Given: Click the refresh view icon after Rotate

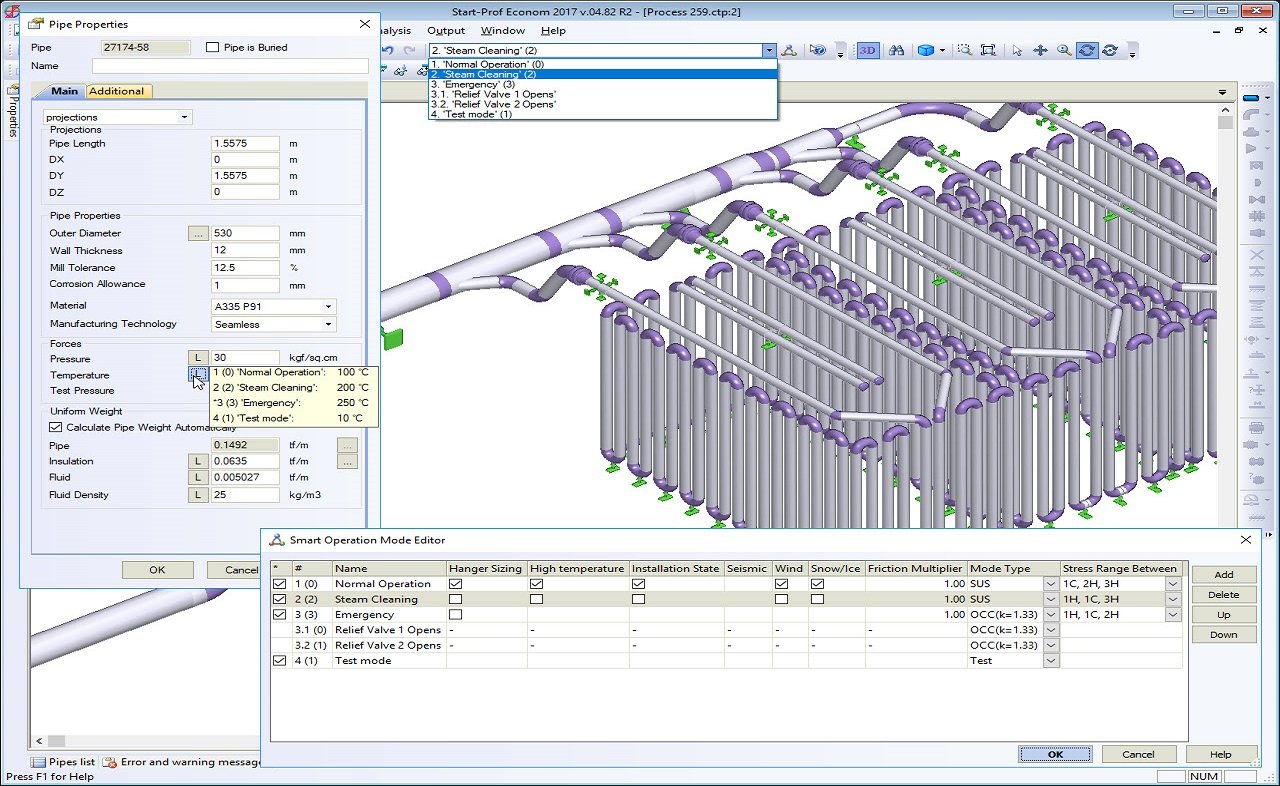Looking at the screenshot, I should (x=1110, y=50).
